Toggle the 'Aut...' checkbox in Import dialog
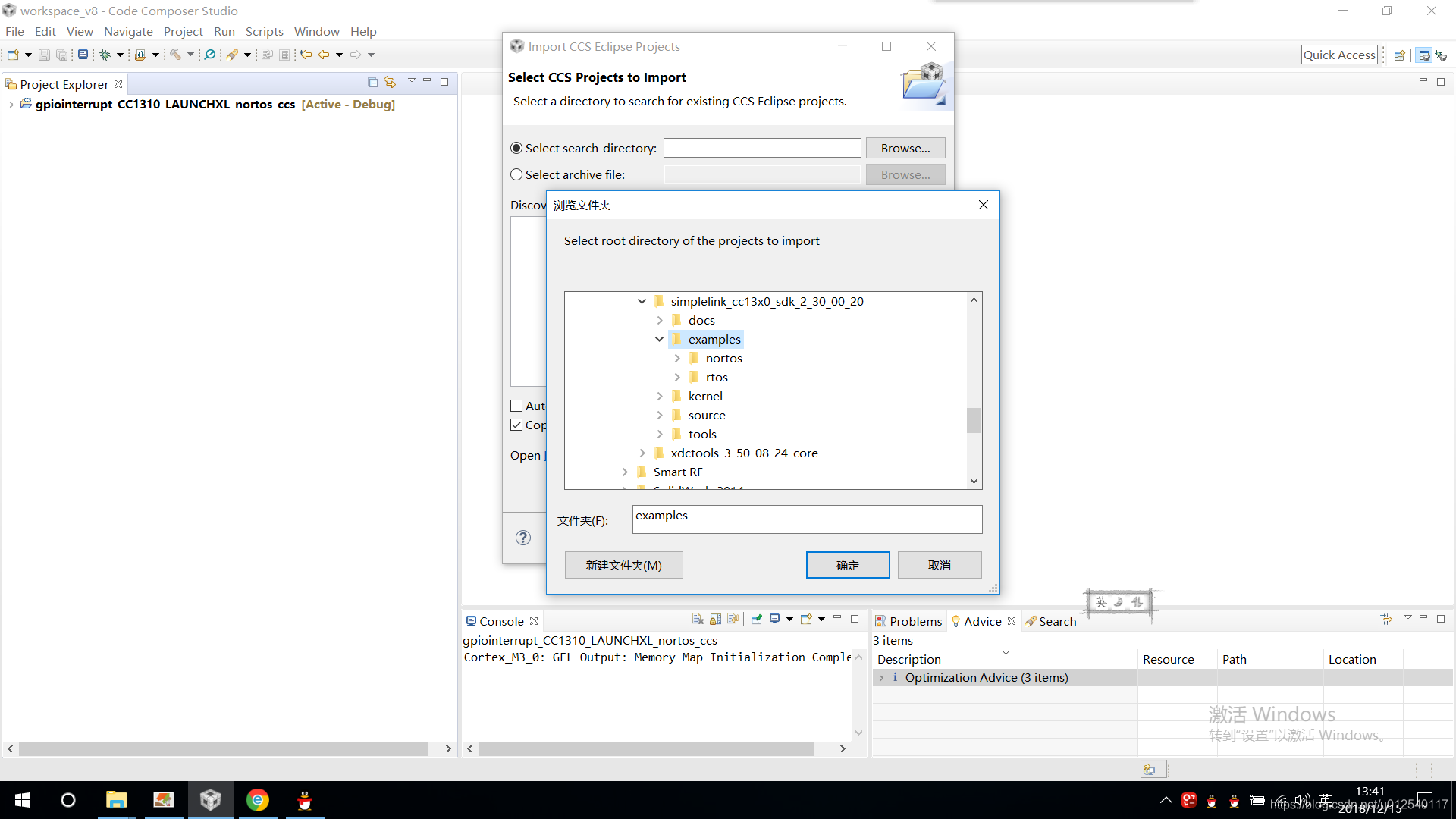Viewport: 1456px width, 819px height. click(x=516, y=406)
